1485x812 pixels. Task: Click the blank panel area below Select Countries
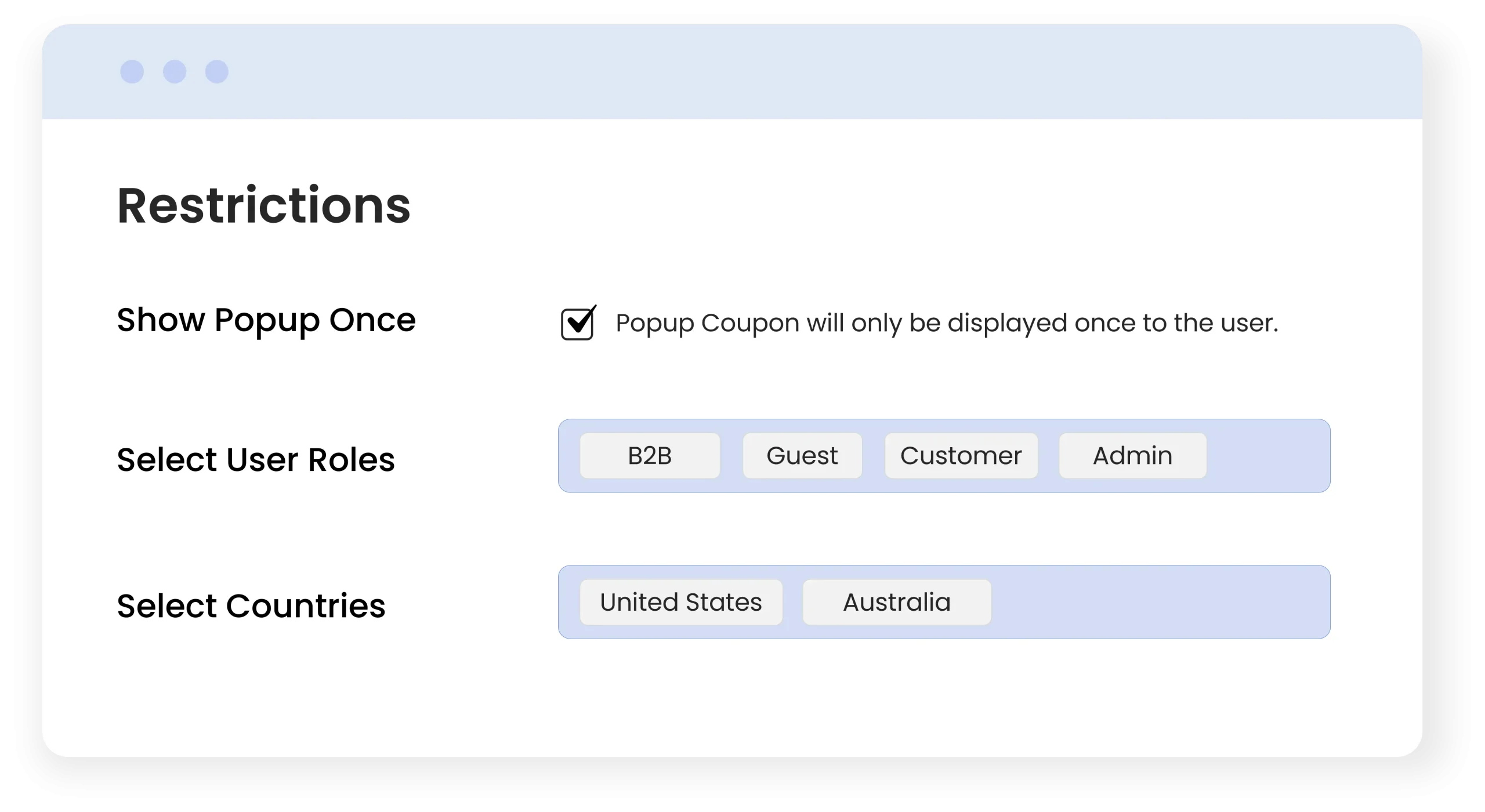pos(731,702)
